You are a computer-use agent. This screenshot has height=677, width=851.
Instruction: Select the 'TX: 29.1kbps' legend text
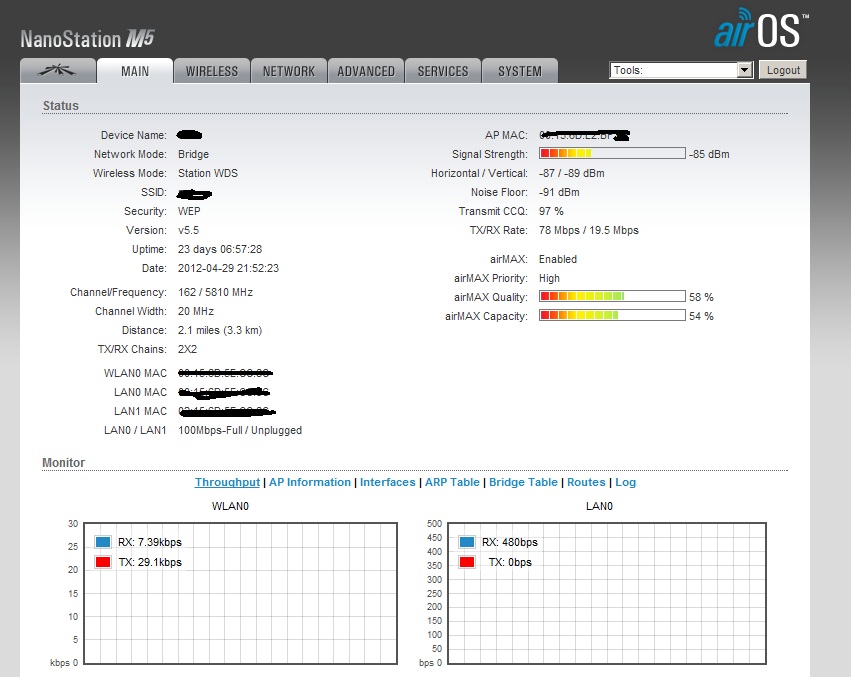coord(150,562)
